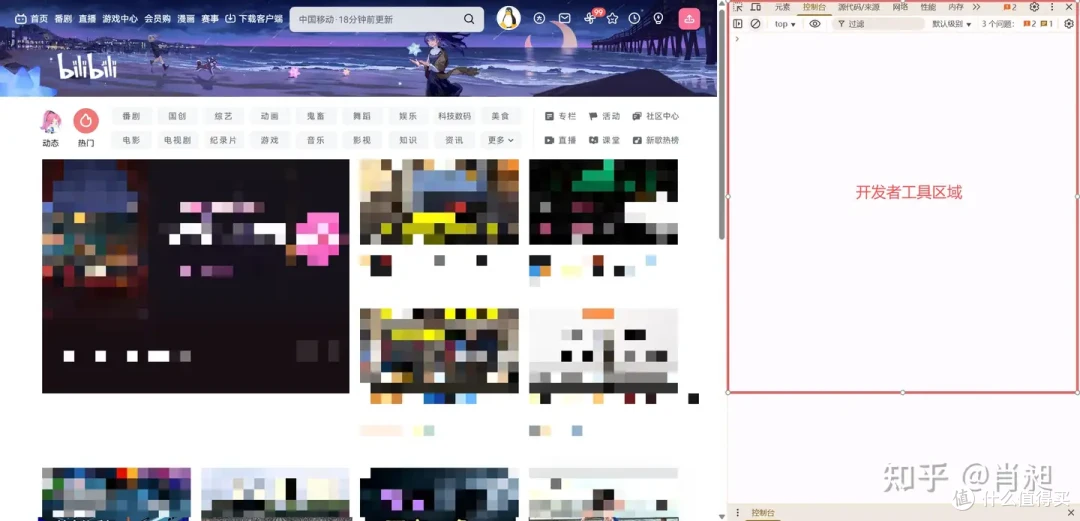Image resolution: width=1080 pixels, height=521 pixels.
Task: Open the Linux penguin user avatar
Action: (x=508, y=19)
